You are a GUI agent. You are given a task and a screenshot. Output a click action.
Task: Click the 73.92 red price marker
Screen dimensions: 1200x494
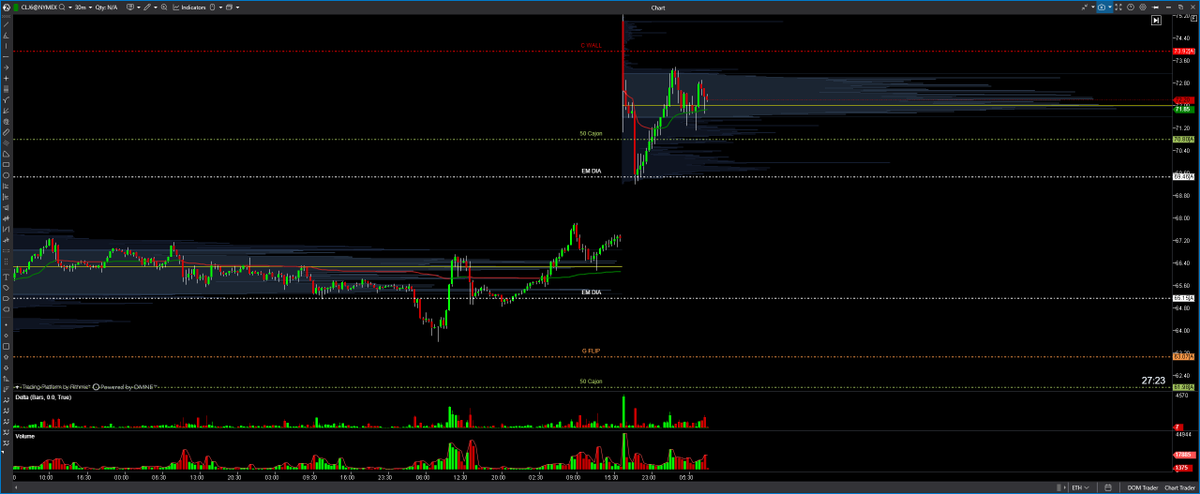[1184, 50]
